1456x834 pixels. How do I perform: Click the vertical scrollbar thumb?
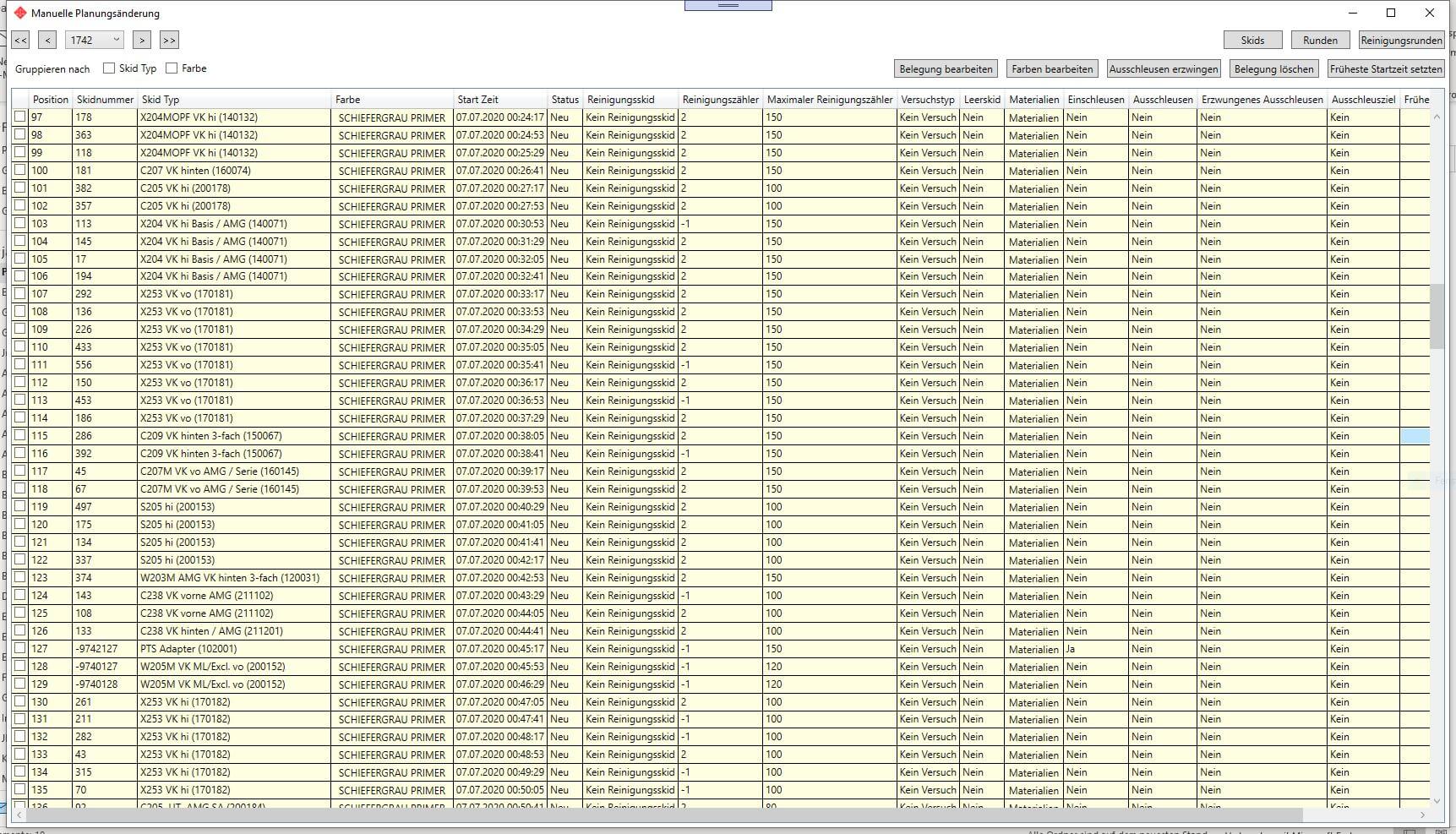point(1437,316)
